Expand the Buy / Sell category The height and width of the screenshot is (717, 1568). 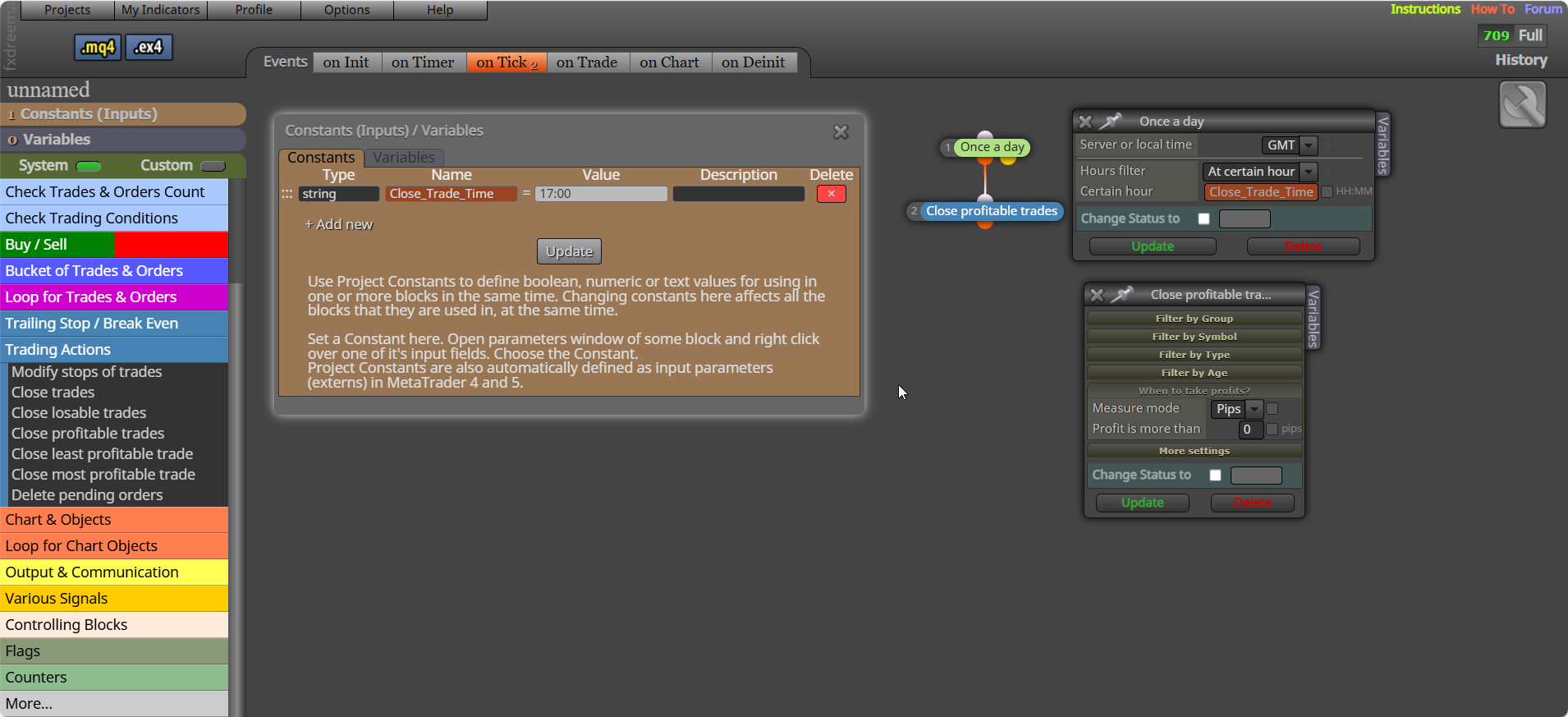point(114,245)
